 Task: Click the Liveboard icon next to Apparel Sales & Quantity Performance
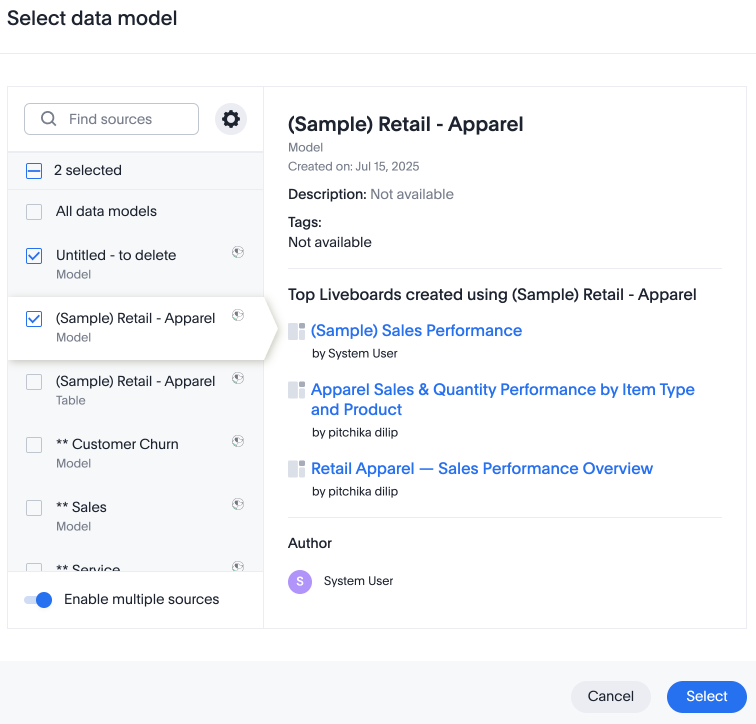[297, 390]
